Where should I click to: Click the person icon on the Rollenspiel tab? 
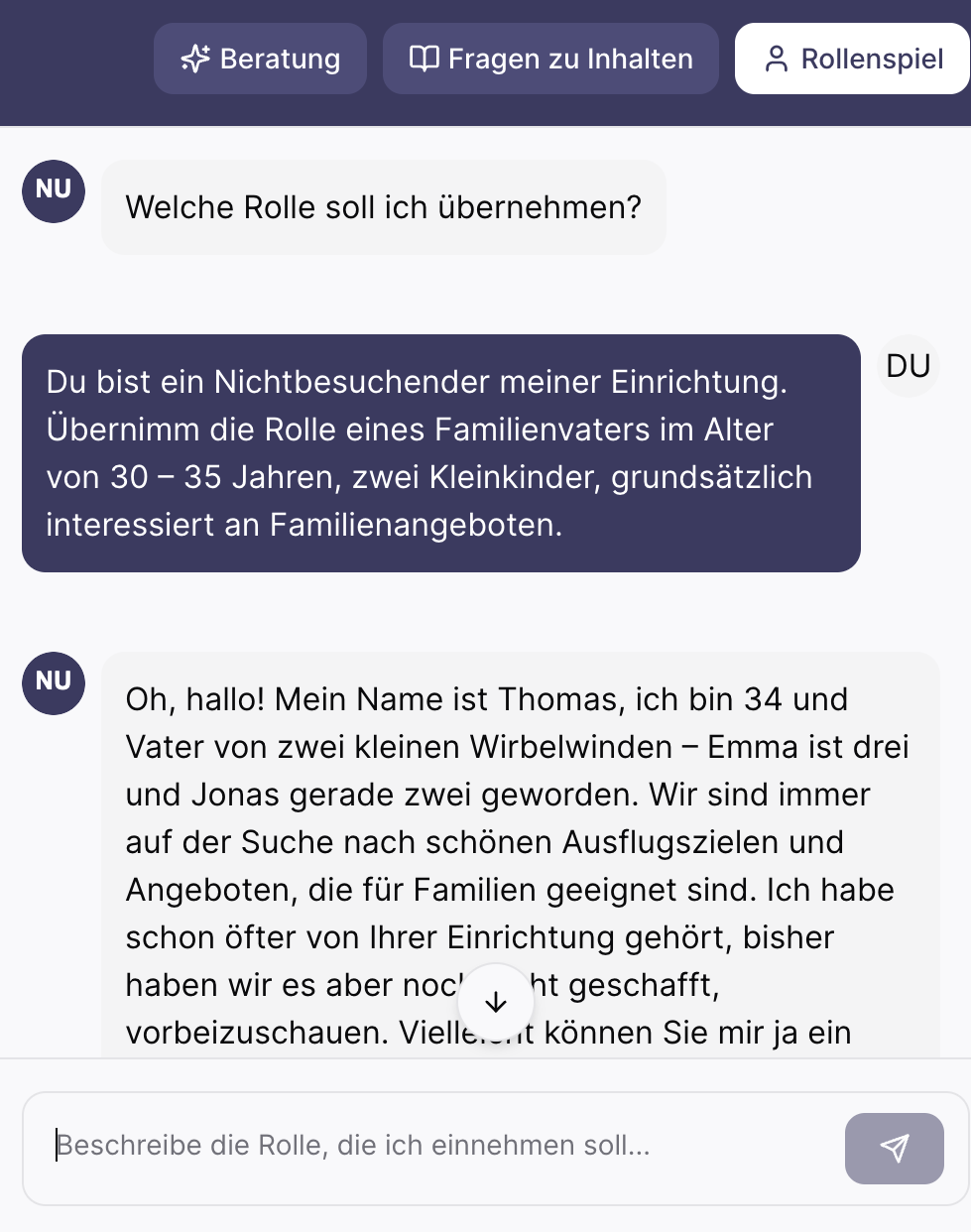tap(777, 59)
